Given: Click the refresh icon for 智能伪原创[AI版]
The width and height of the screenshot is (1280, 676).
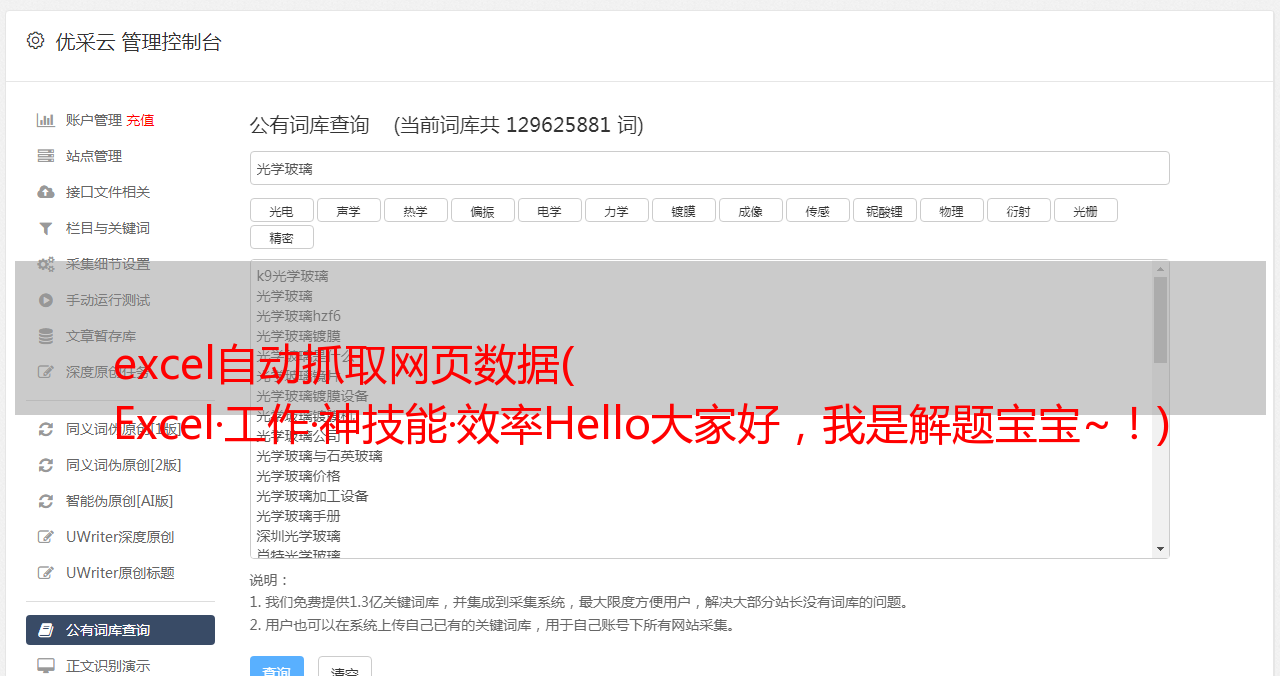Looking at the screenshot, I should click(45, 501).
